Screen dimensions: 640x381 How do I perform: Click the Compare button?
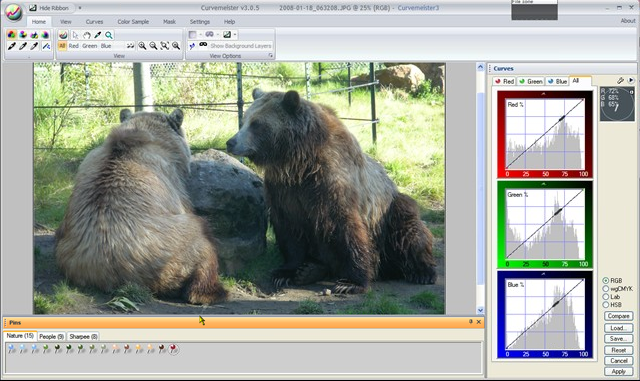coord(618,316)
